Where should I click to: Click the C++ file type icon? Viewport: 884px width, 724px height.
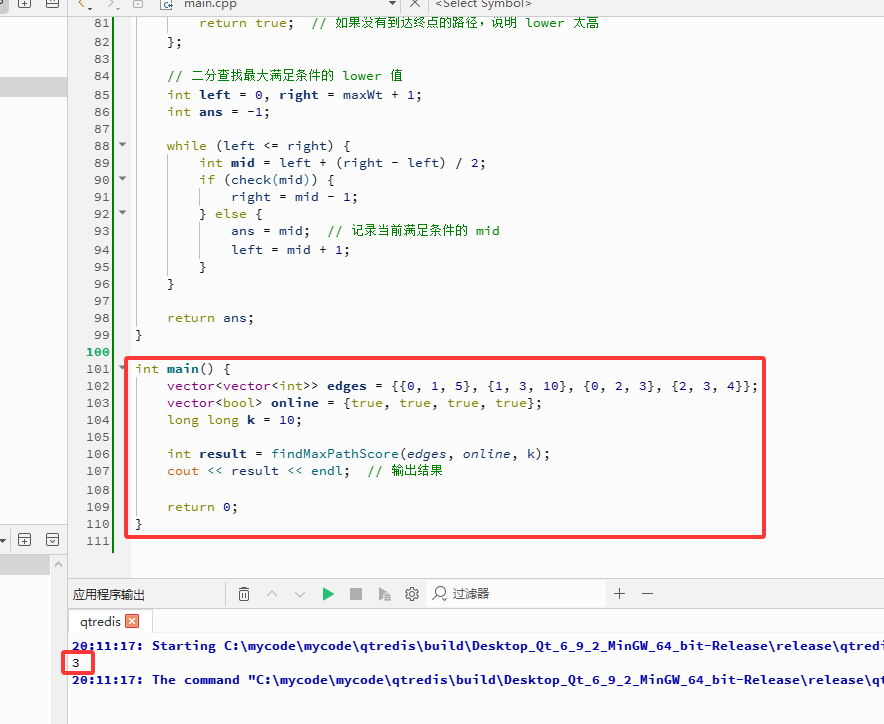pyautogui.click(x=166, y=5)
